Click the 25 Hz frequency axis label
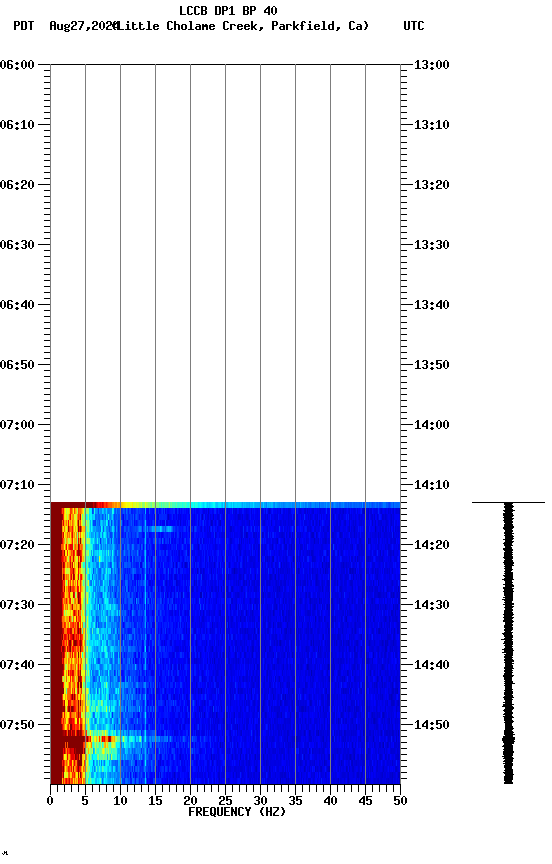The height and width of the screenshot is (864, 552). [225, 802]
